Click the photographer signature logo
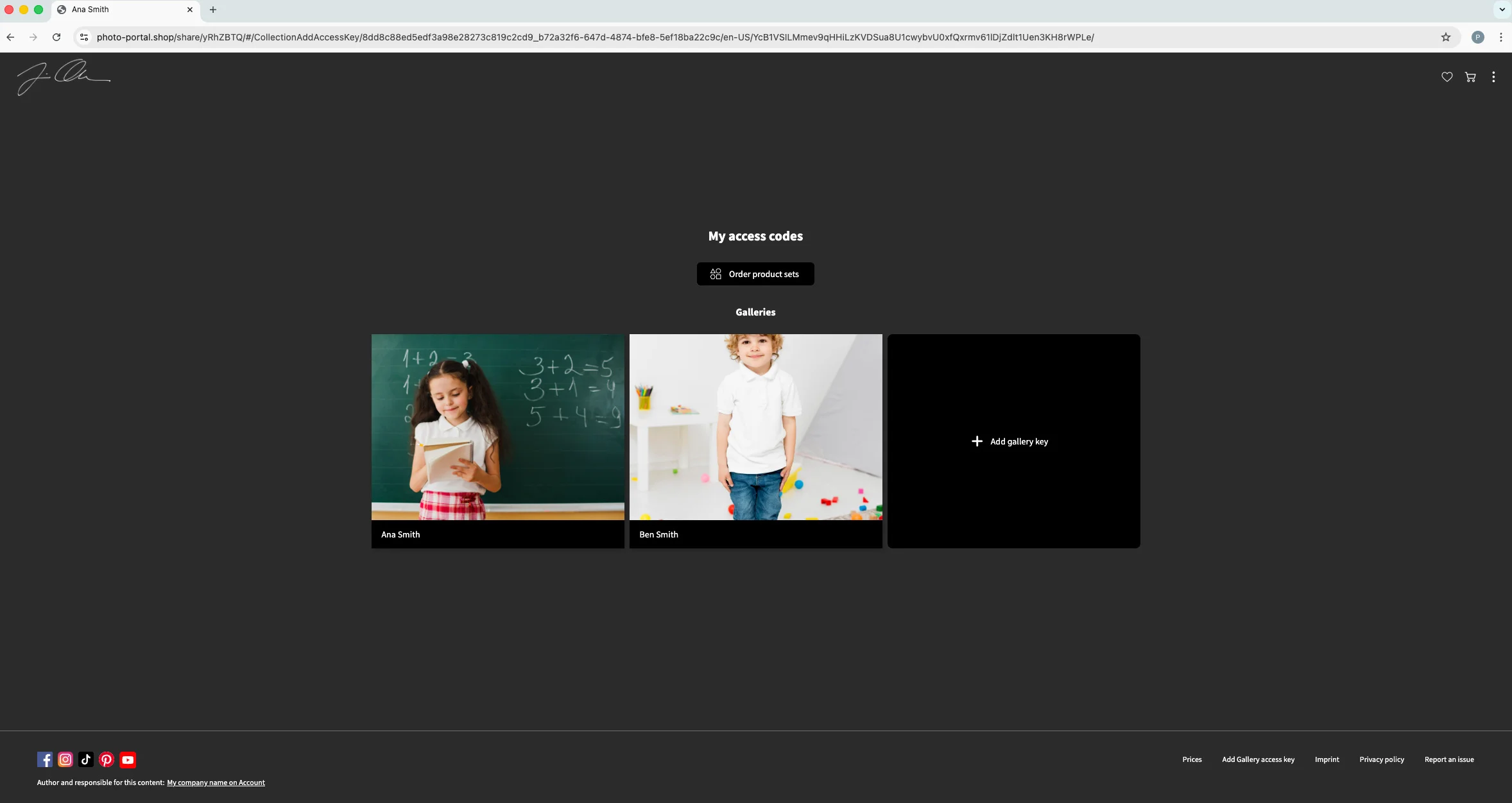1512x803 pixels. (63, 77)
